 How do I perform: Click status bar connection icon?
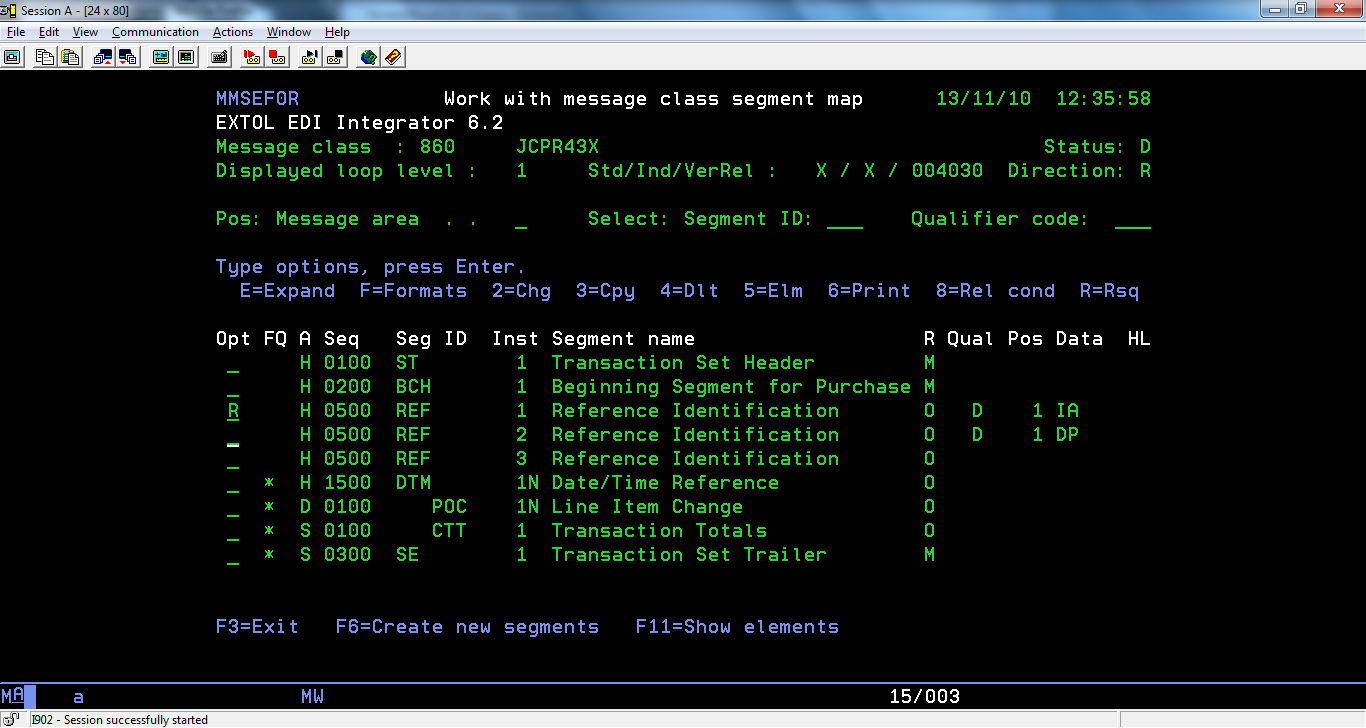[12, 719]
